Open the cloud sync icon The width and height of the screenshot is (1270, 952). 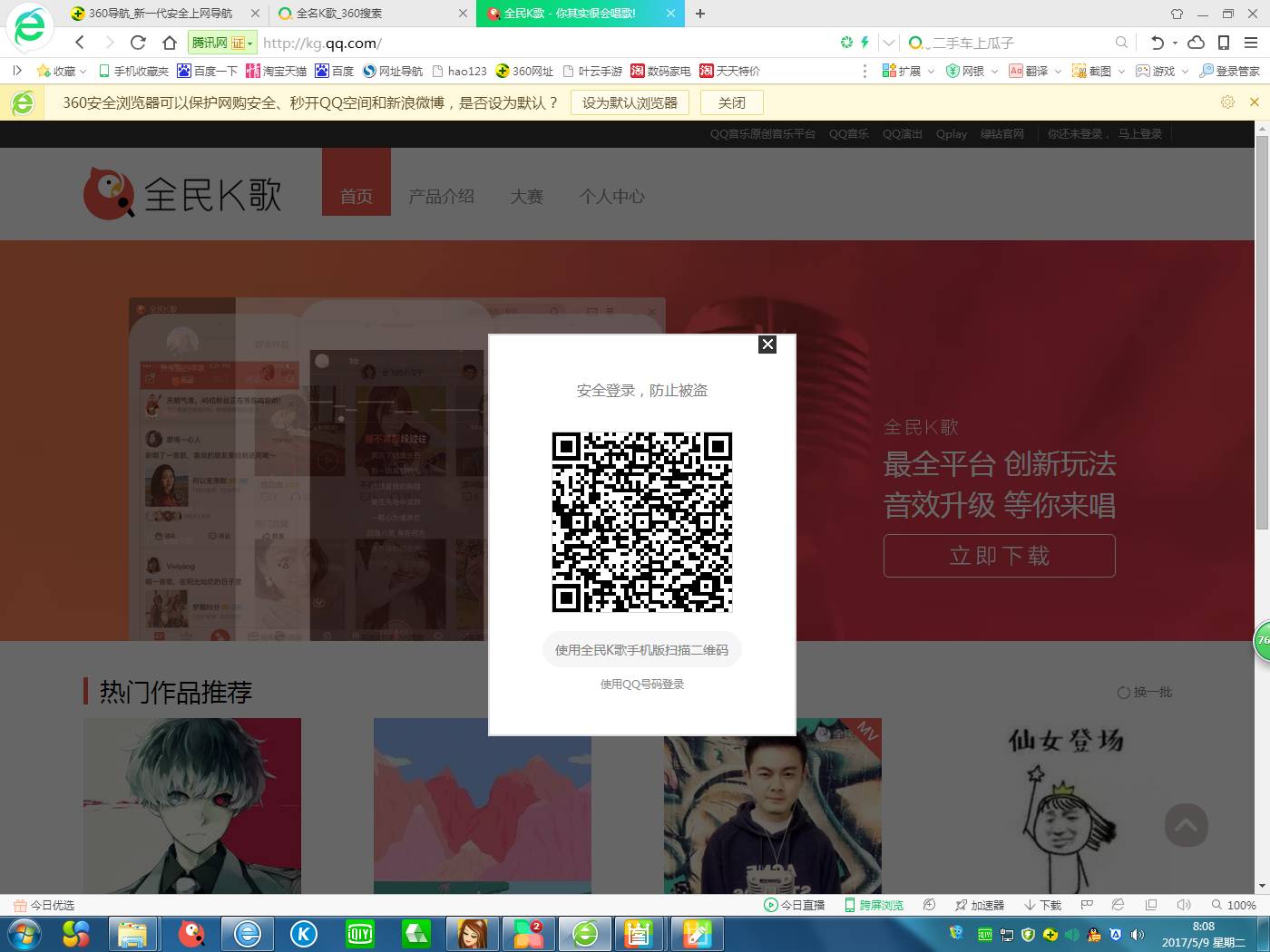click(x=1196, y=43)
